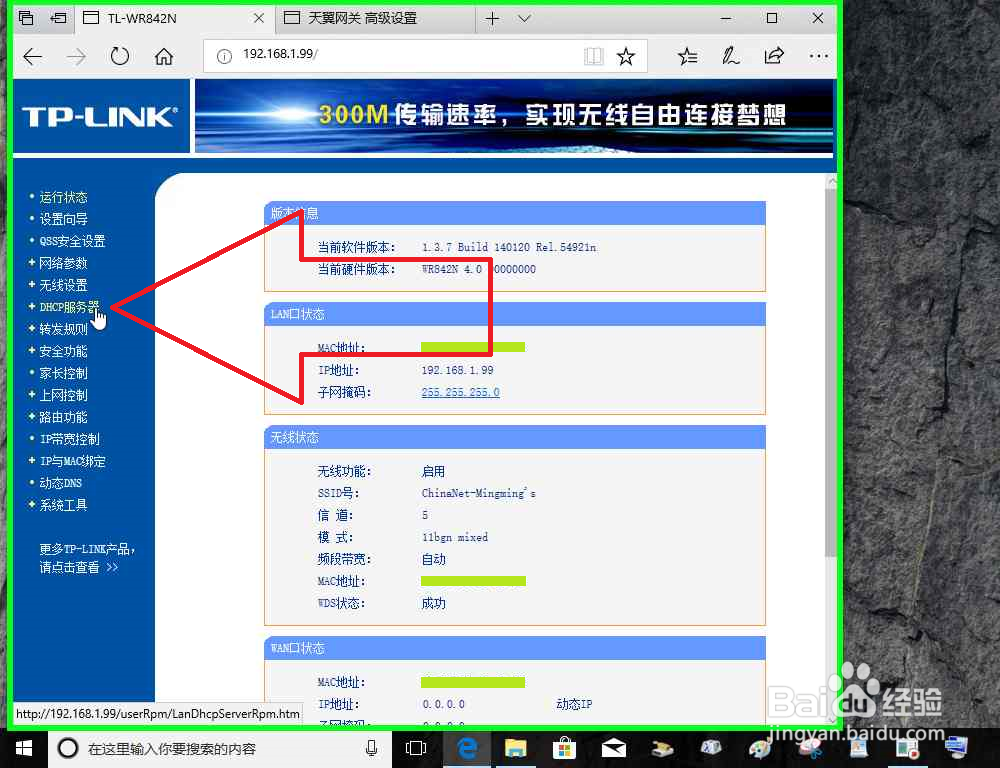Screen dimensions: 1000x768
Task: Select software version 1.3.7 Build text
Action: click(509, 247)
